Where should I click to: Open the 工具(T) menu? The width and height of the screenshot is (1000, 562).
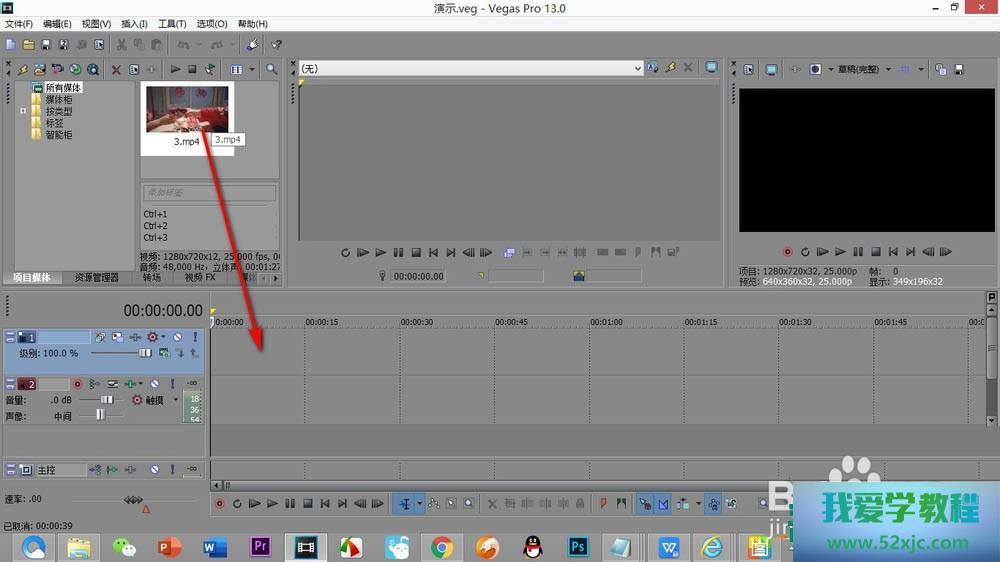pyautogui.click(x=172, y=23)
